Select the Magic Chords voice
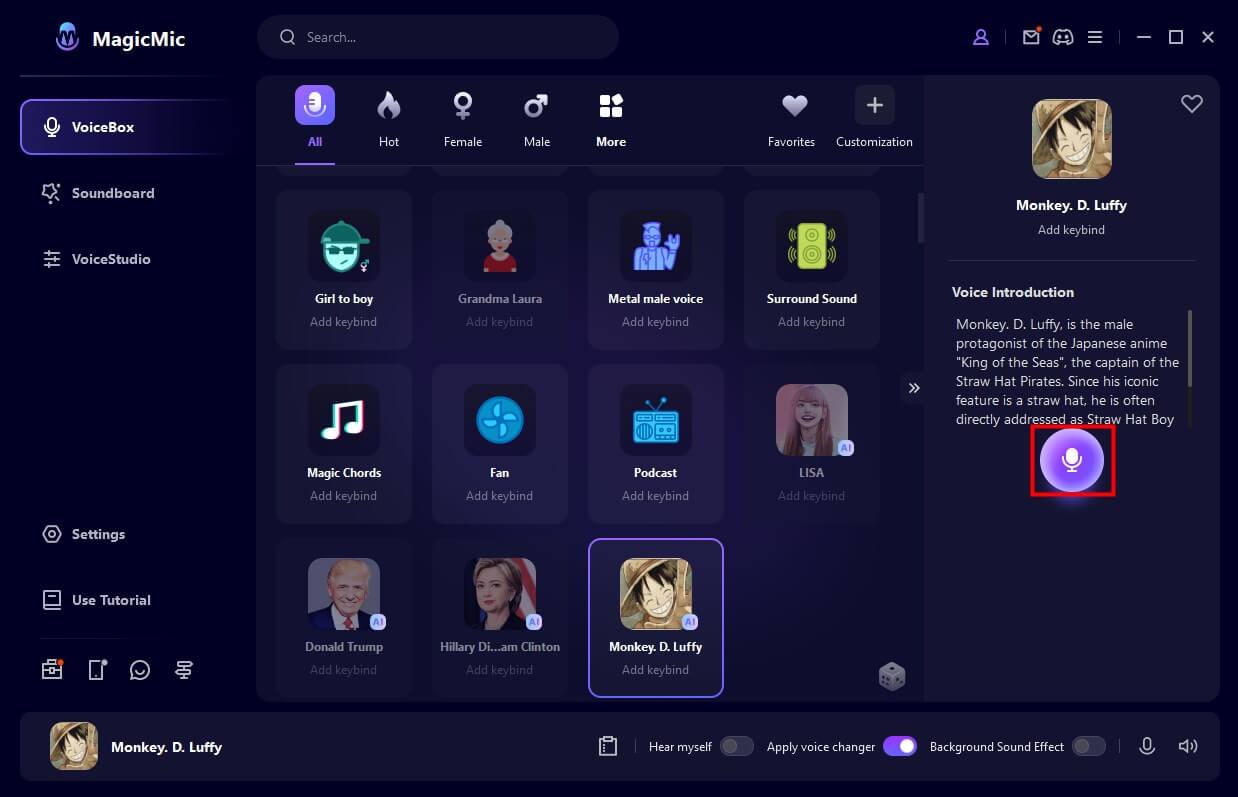This screenshot has width=1238, height=797. coord(344,443)
